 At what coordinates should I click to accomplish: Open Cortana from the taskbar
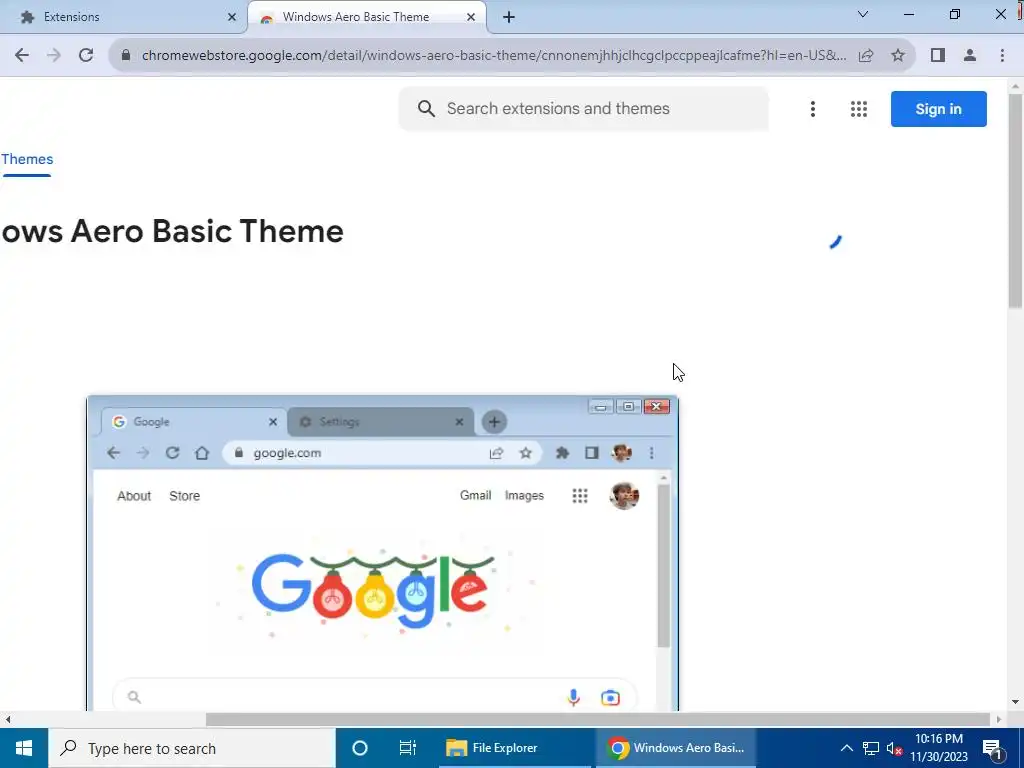pos(359,748)
